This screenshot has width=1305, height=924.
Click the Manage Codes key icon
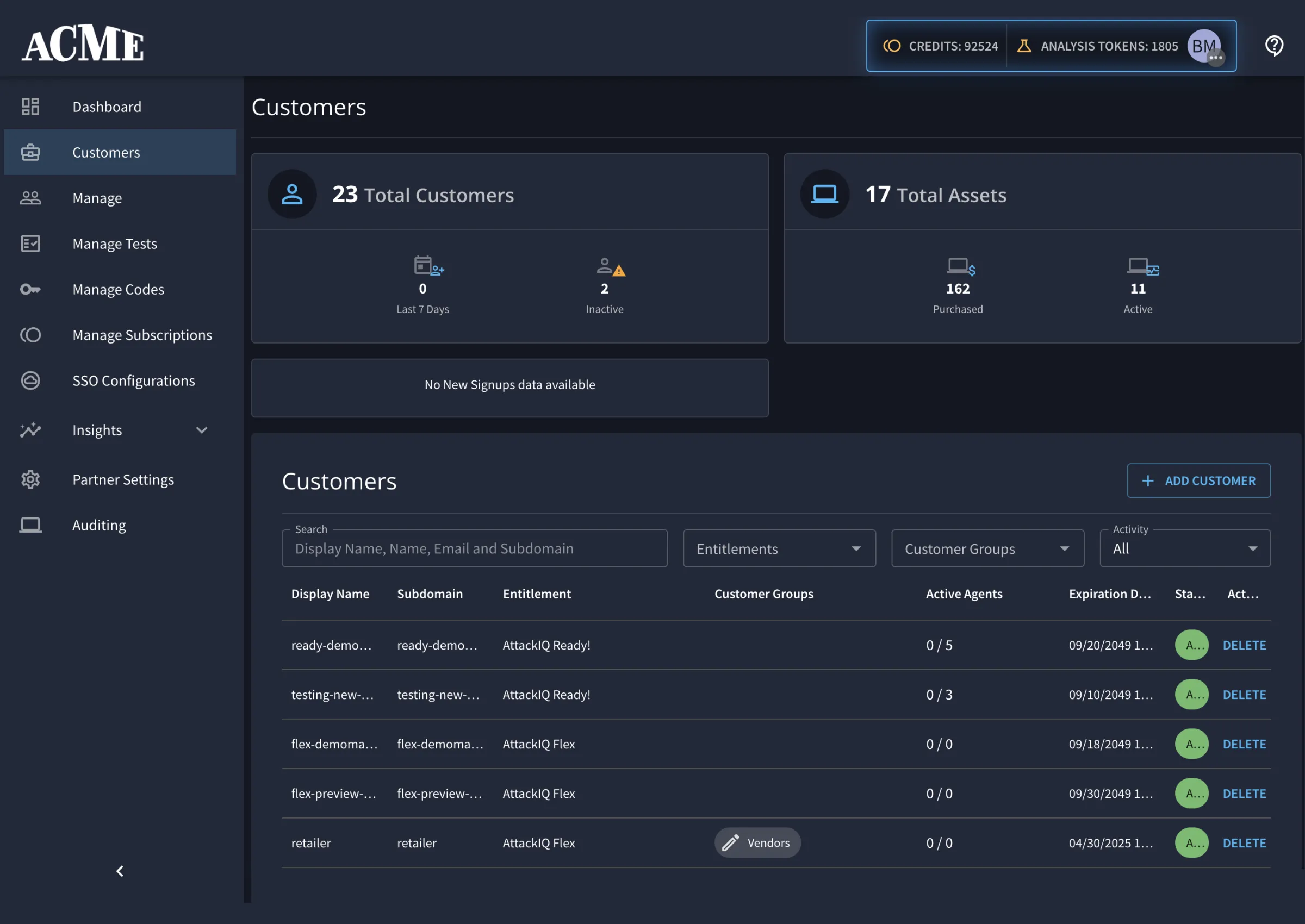[x=30, y=290]
